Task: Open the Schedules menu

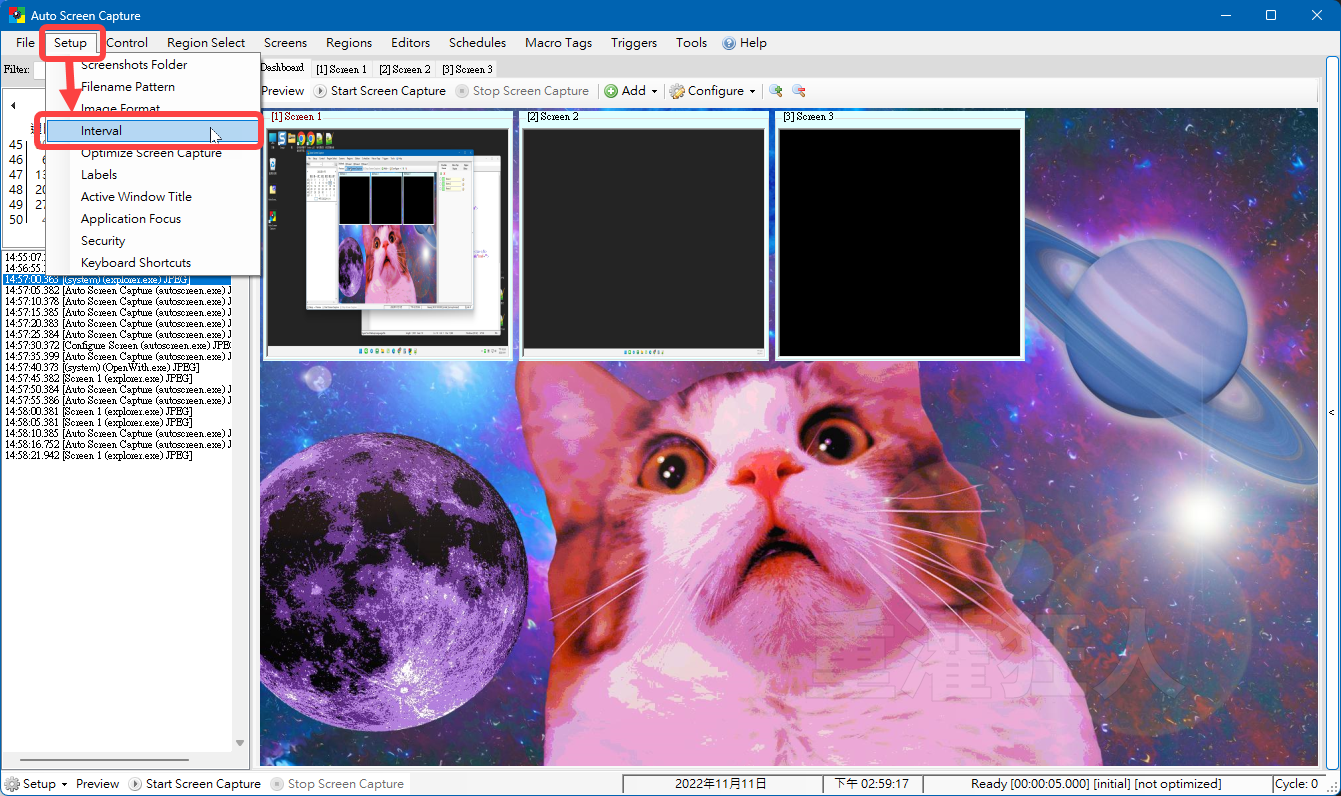Action: point(477,43)
